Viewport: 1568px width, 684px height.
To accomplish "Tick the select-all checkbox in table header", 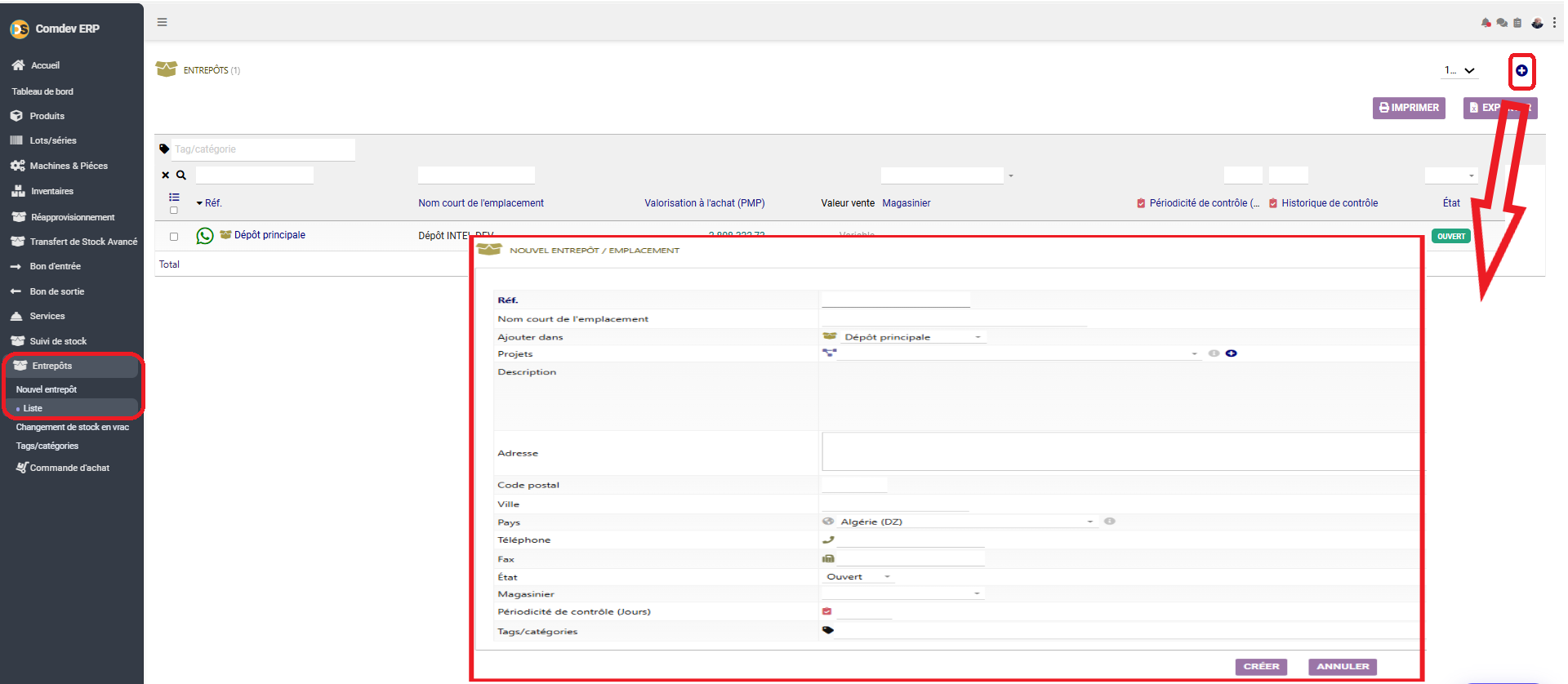I will (x=174, y=211).
